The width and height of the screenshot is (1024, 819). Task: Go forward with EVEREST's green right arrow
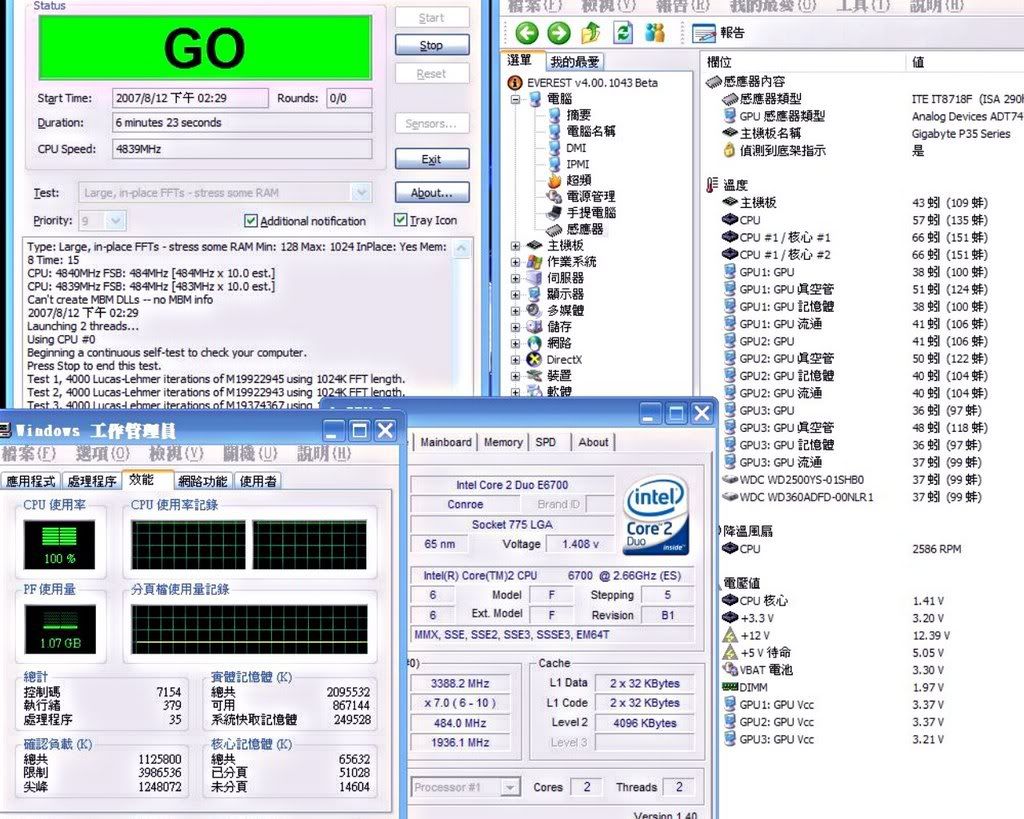[x=558, y=33]
